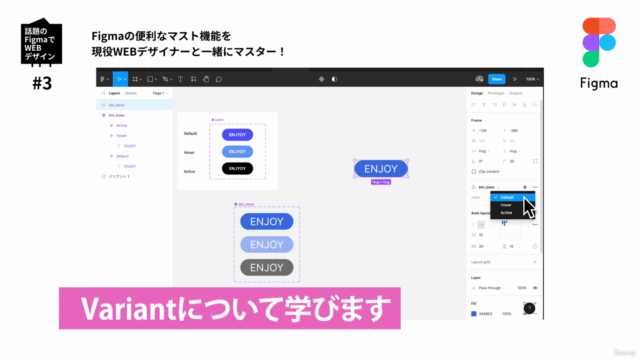Viewport: 640px width, 360px height.
Task: Open vertical resizing Hug dropdown
Action: [x=513, y=151]
